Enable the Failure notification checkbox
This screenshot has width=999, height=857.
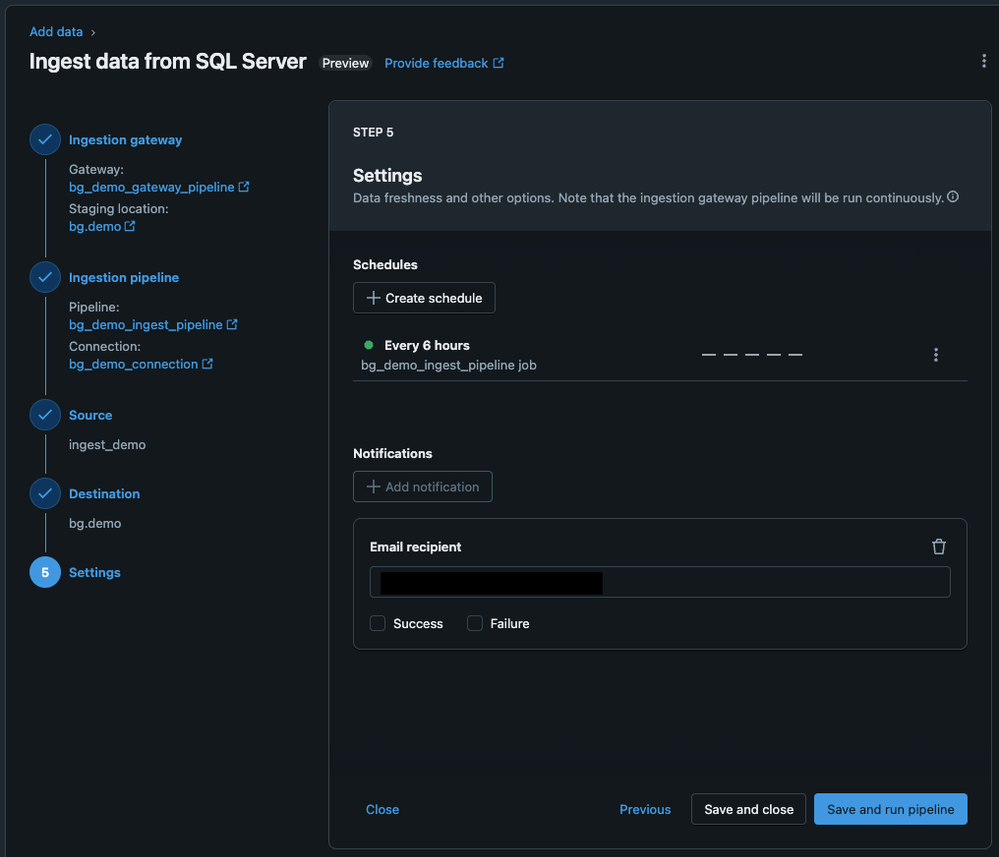click(x=475, y=623)
